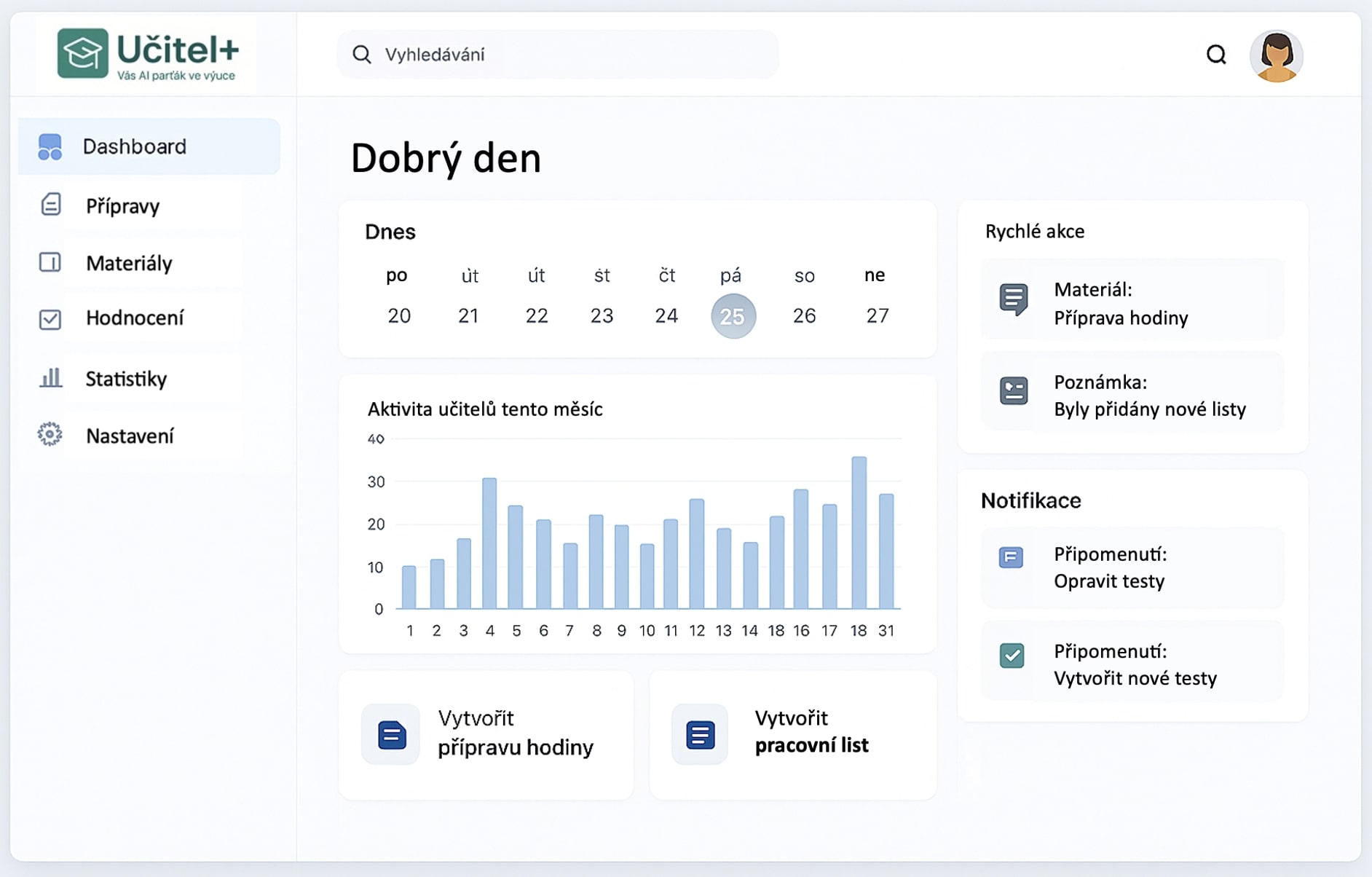Select the highlighted date 25 in calendar
Image resolution: width=1372 pixels, height=877 pixels.
tap(733, 316)
